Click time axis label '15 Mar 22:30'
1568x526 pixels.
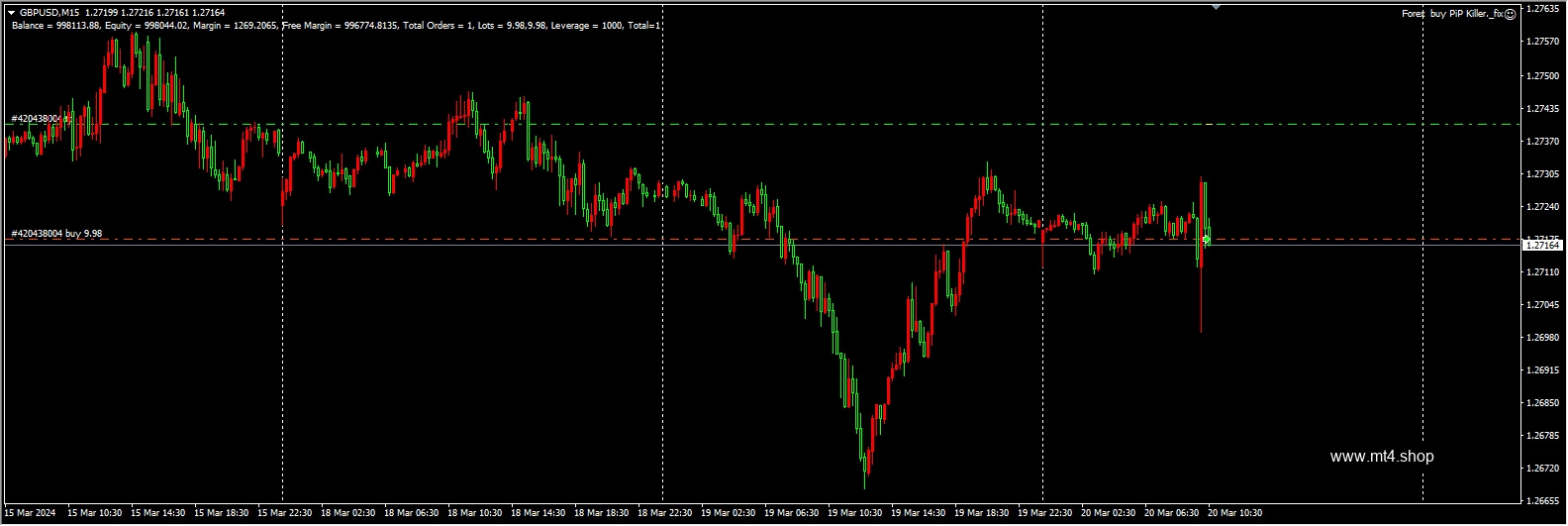pyautogui.click(x=284, y=513)
